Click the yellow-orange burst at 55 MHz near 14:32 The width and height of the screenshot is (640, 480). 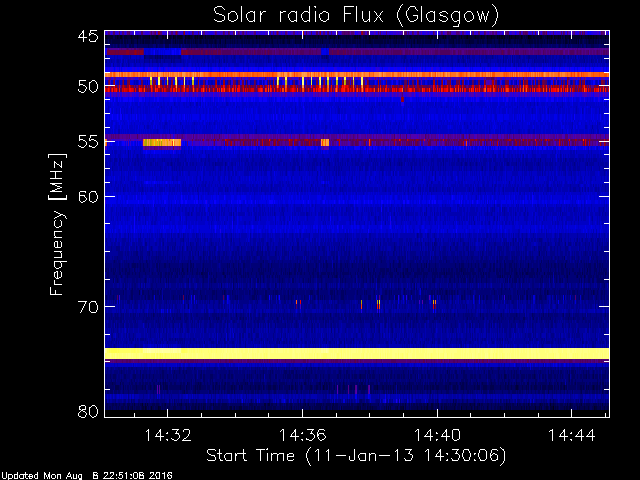click(162, 142)
